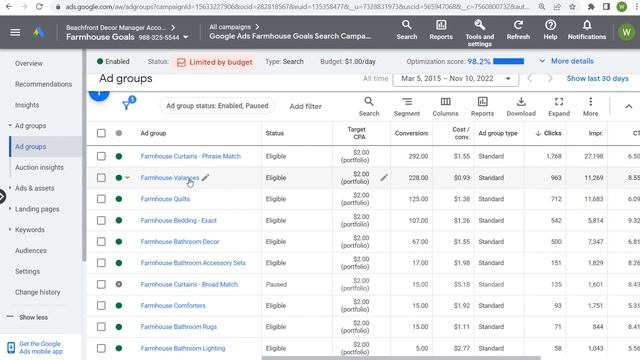Open browser extensions puzzle icon
The width and height of the screenshot is (640, 360).
(x=591, y=7)
